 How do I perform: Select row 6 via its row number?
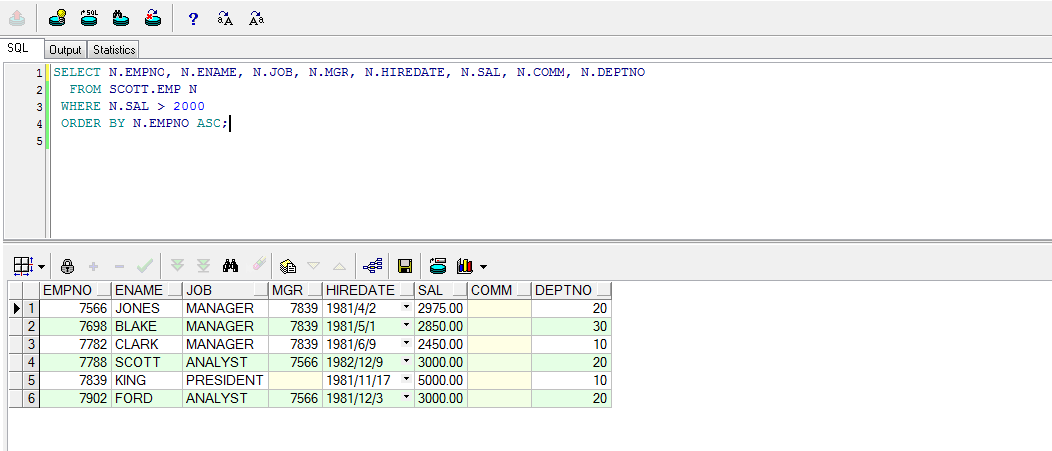[31, 399]
